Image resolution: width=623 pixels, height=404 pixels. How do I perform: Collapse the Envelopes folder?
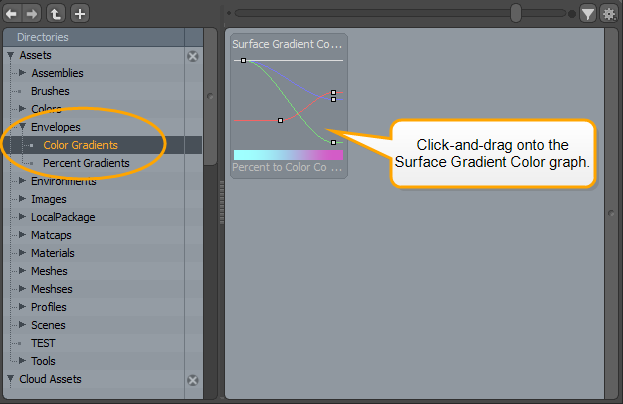point(23,128)
